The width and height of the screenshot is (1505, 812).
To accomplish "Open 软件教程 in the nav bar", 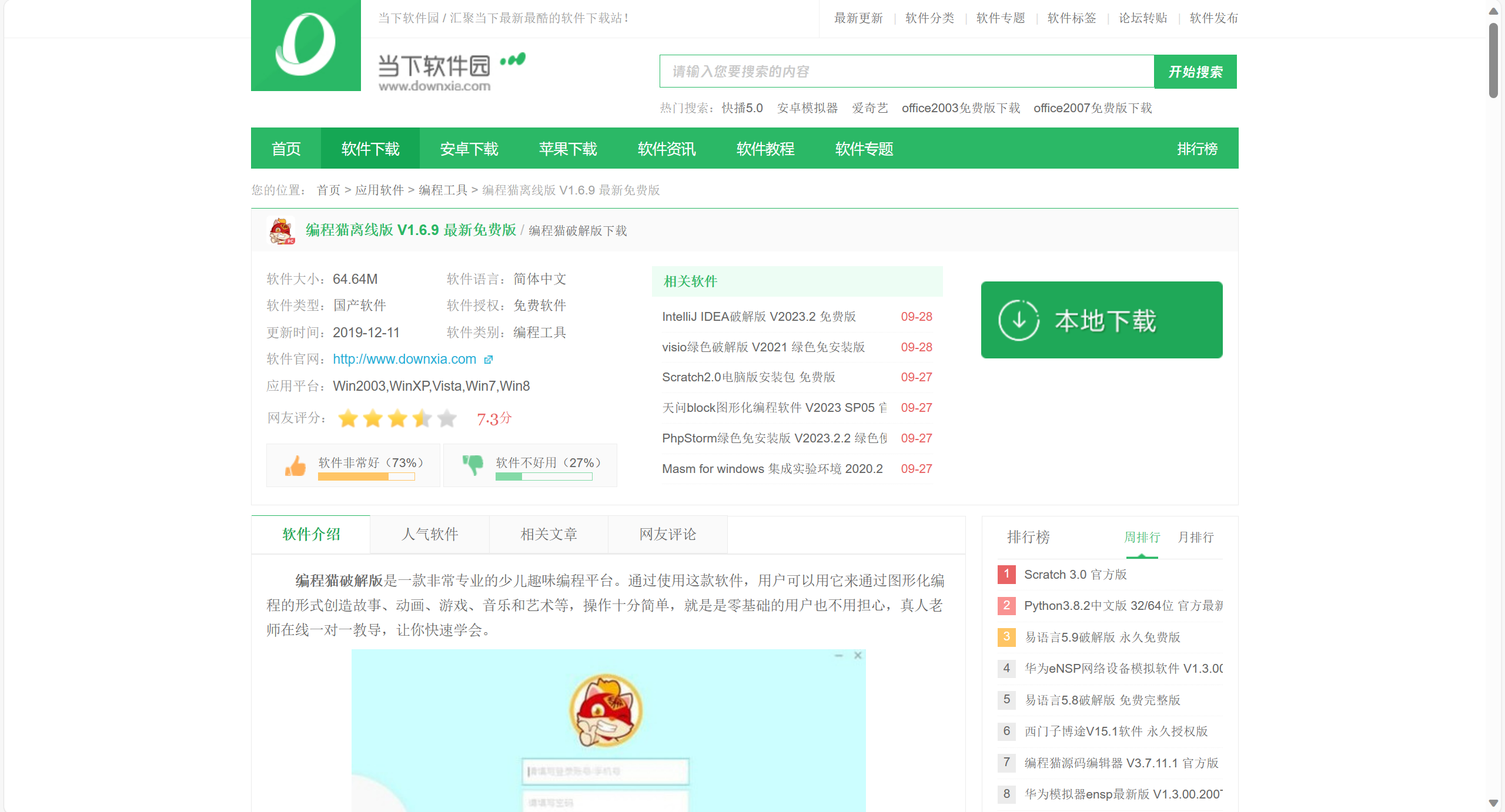I will [x=765, y=149].
